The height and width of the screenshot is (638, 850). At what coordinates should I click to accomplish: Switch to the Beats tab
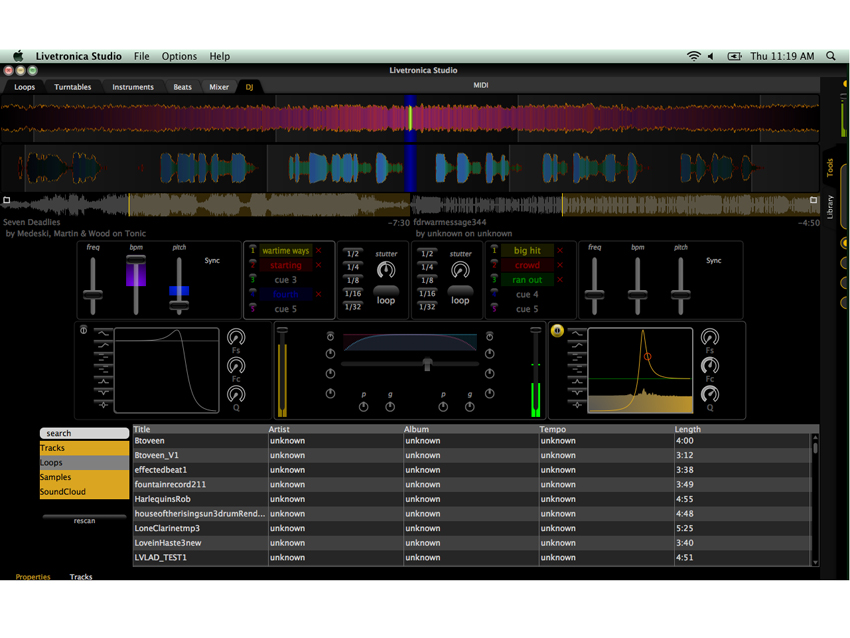(x=182, y=87)
